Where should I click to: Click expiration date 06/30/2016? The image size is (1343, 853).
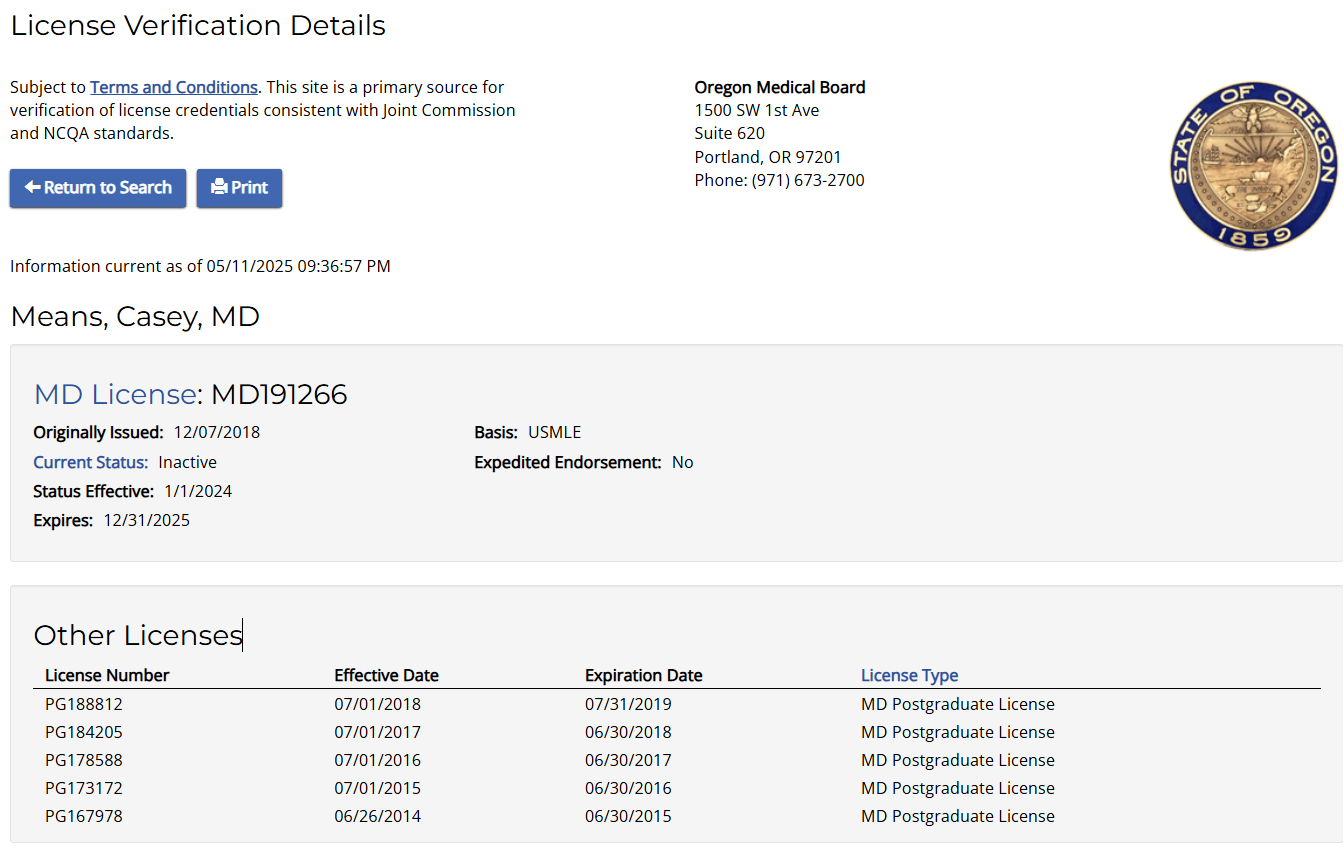point(629,788)
